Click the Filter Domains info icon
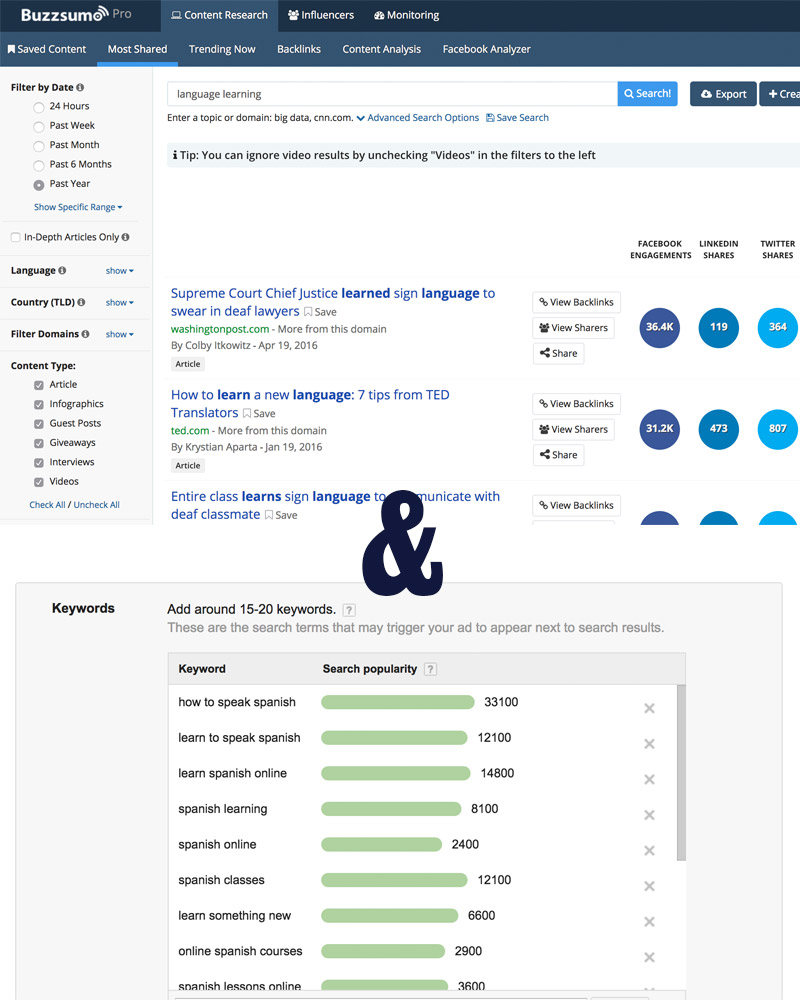The image size is (800, 1000). coord(85,334)
